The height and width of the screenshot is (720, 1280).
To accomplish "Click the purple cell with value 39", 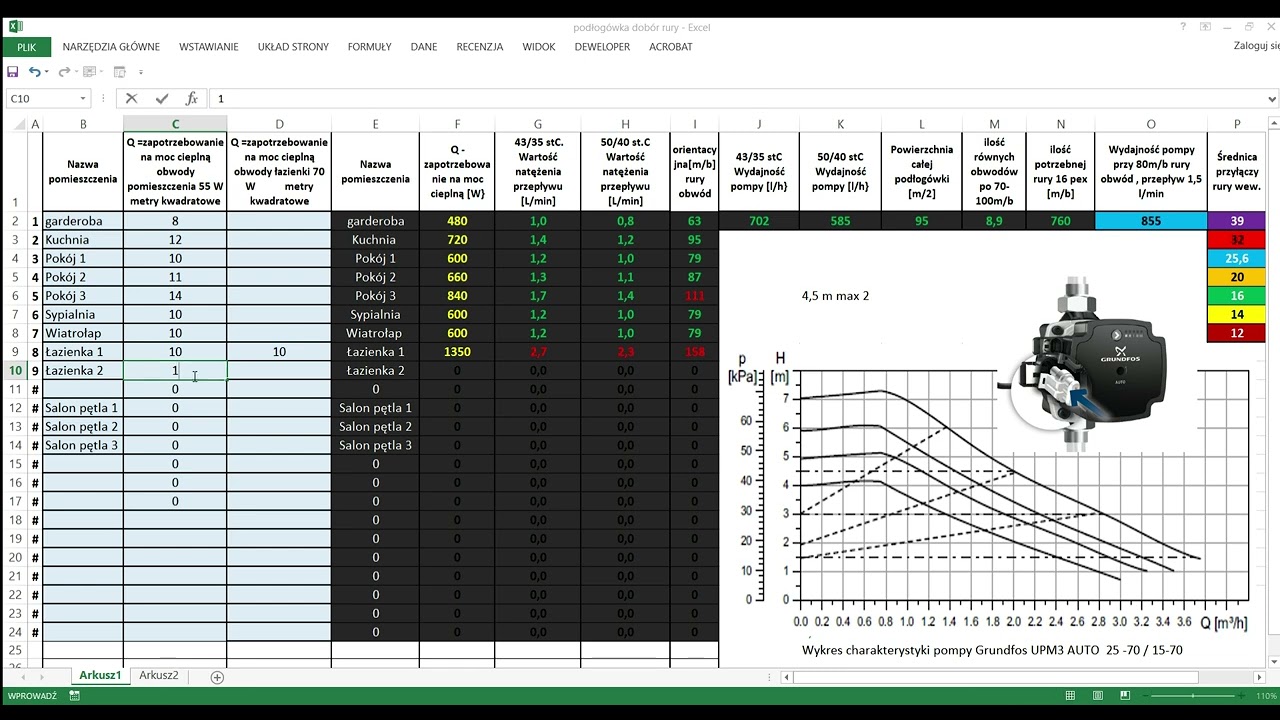I will pyautogui.click(x=1237, y=221).
